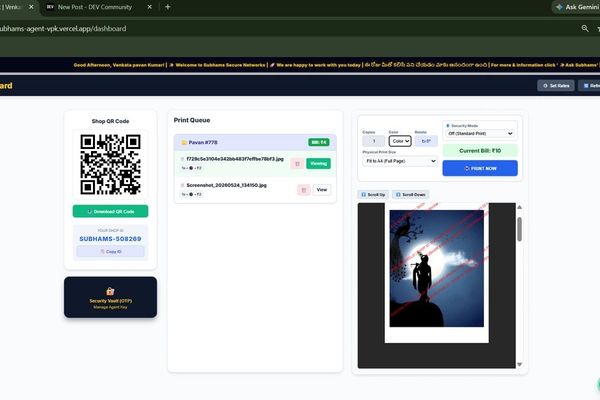Switch to New Post - DEV Community tab
Screen dimensions: 600x400
[95, 7]
